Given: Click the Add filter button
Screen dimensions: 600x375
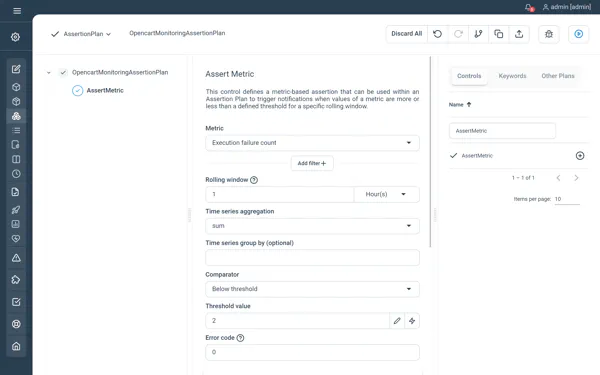Looking at the screenshot, I should click(312, 163).
